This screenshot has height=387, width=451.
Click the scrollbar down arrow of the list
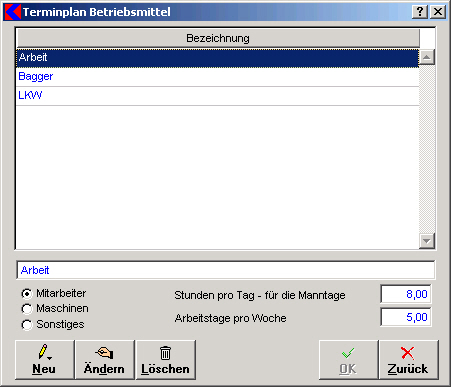[x=427, y=241]
